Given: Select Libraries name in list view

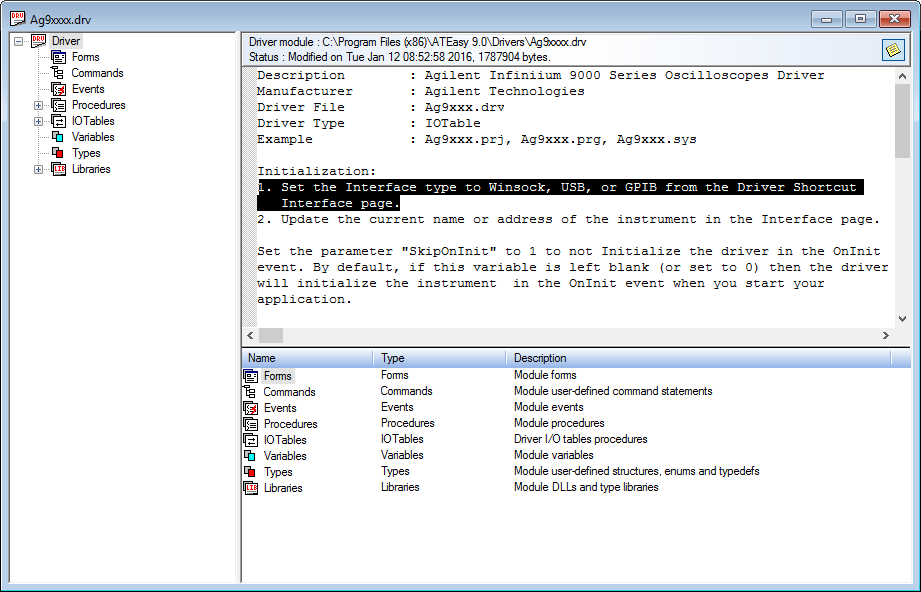Looking at the screenshot, I should (283, 487).
